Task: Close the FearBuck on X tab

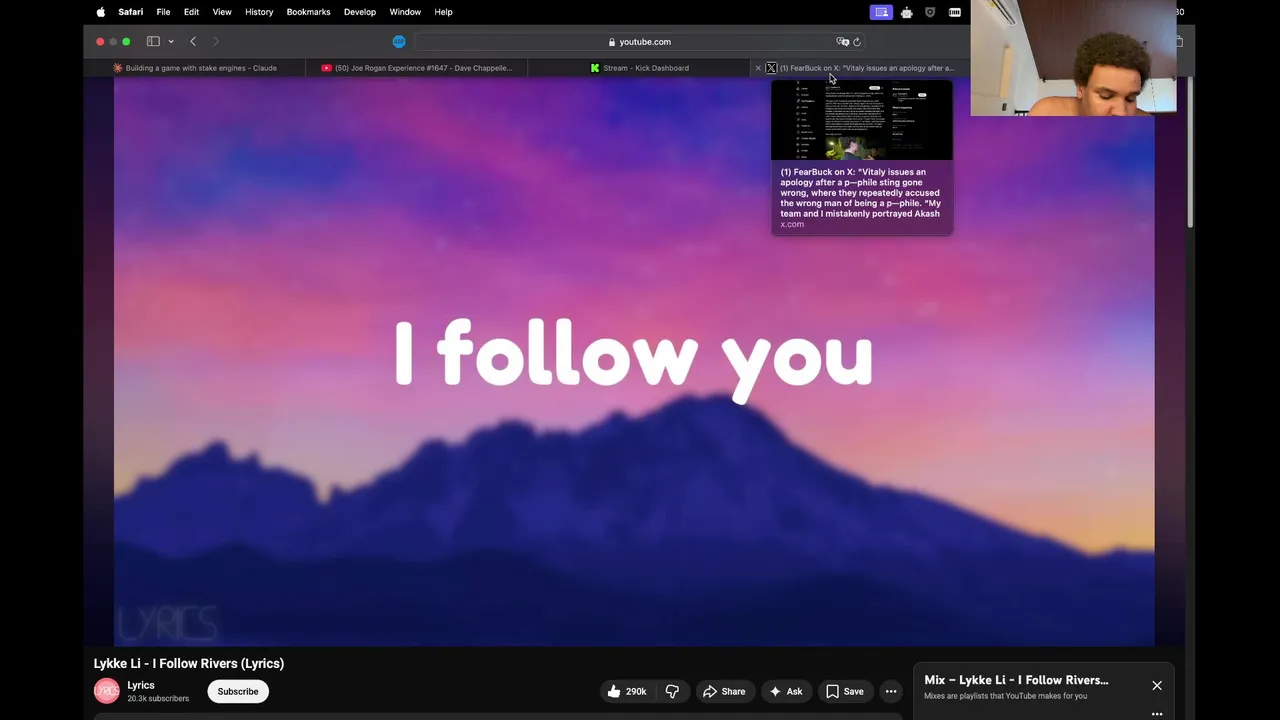Action: (758, 68)
